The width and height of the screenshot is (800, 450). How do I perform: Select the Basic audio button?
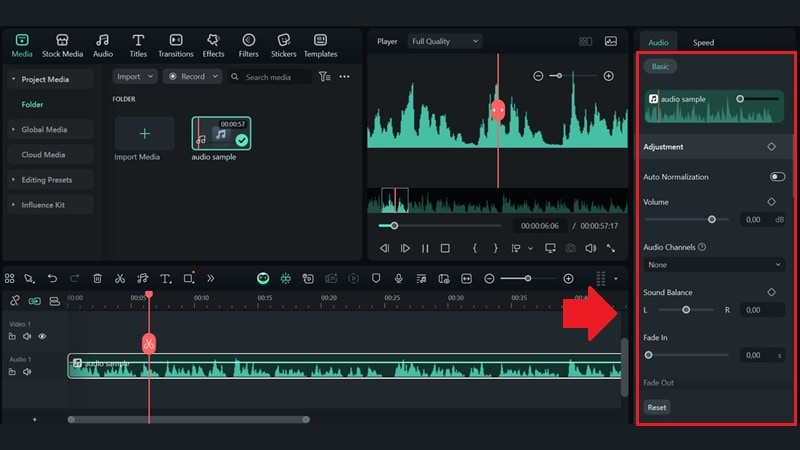pos(660,66)
